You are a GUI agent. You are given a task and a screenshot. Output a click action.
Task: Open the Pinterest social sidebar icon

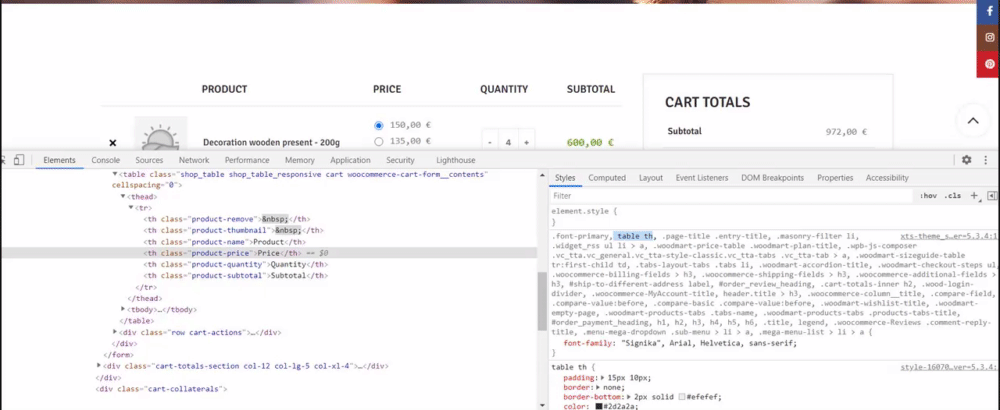[x=990, y=64]
